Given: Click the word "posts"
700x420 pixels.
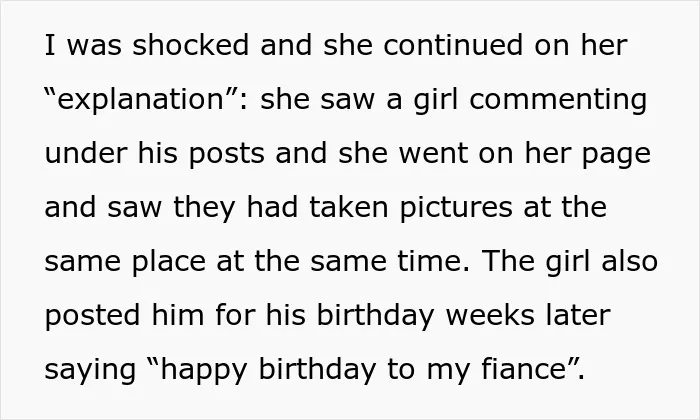Looking at the screenshot, I should point(226,154).
